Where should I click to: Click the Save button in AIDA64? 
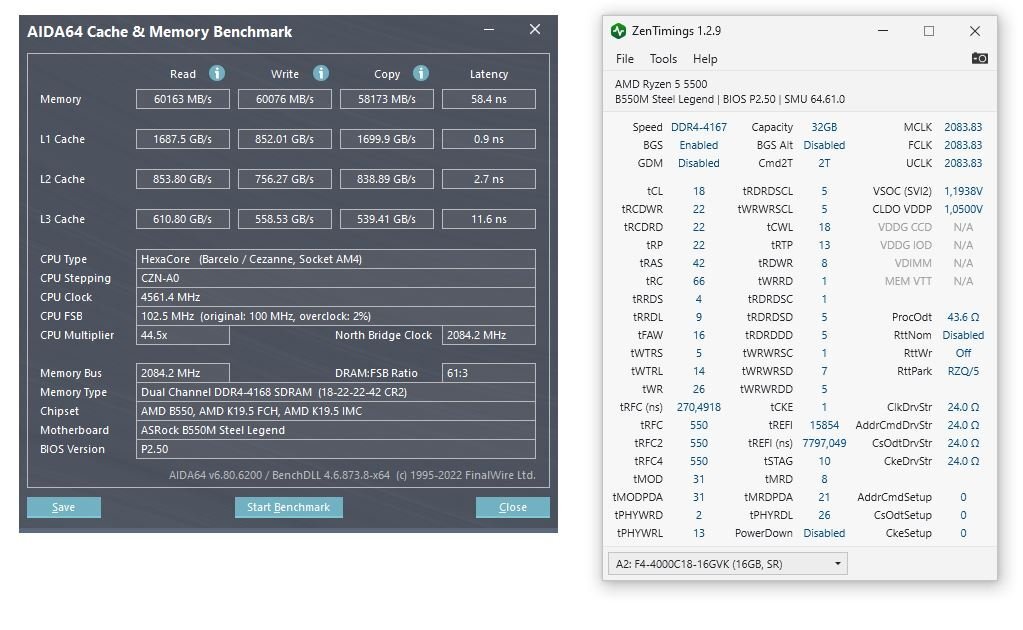tap(64, 507)
